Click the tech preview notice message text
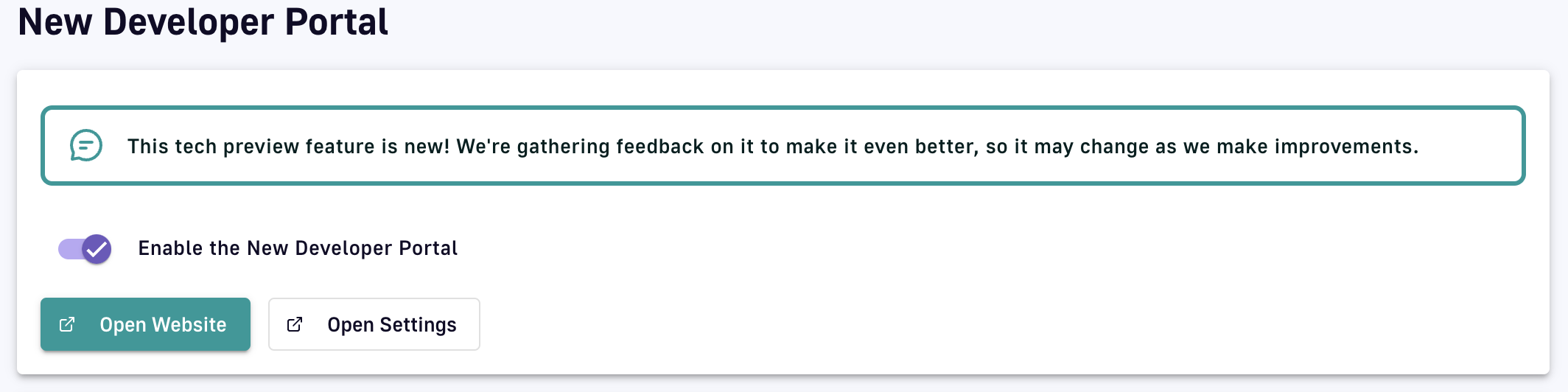Image resolution: width=1568 pixels, height=392 pixels. [772, 147]
